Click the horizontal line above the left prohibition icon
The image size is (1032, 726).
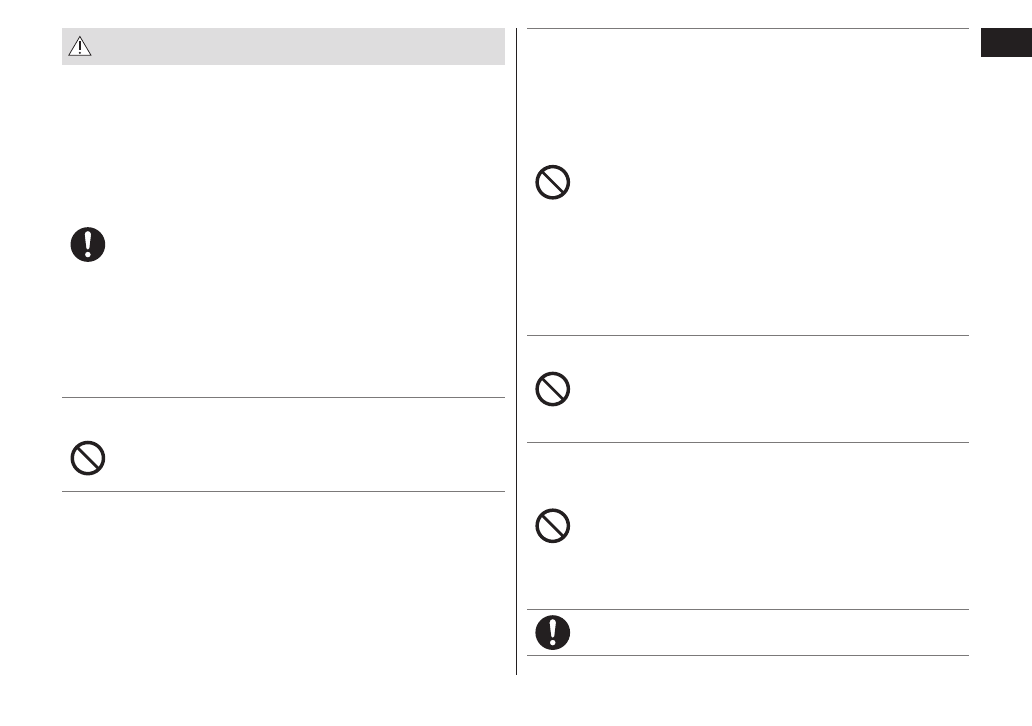pyautogui.click(x=283, y=398)
